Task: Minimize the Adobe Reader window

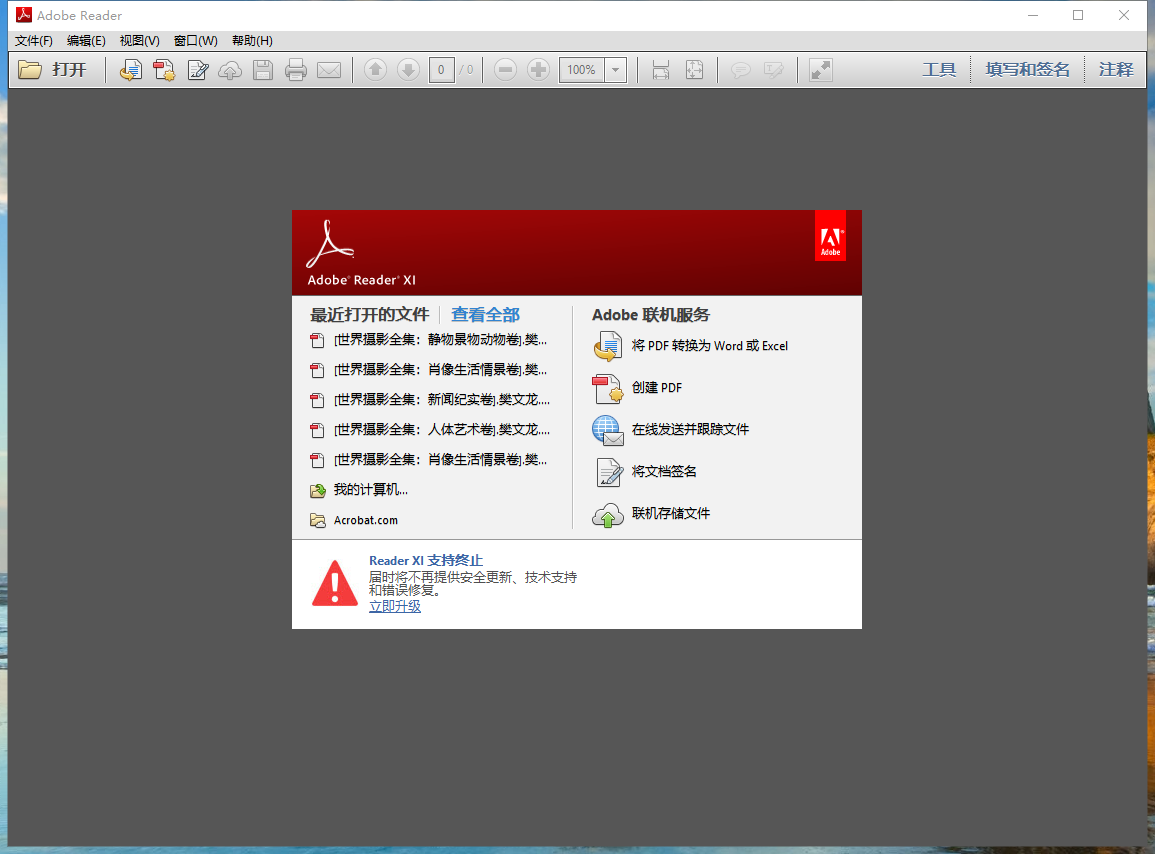Action: (x=1033, y=15)
